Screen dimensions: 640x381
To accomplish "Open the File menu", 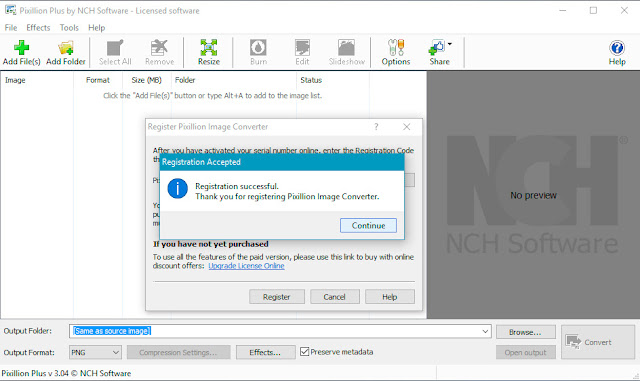I will [11, 28].
